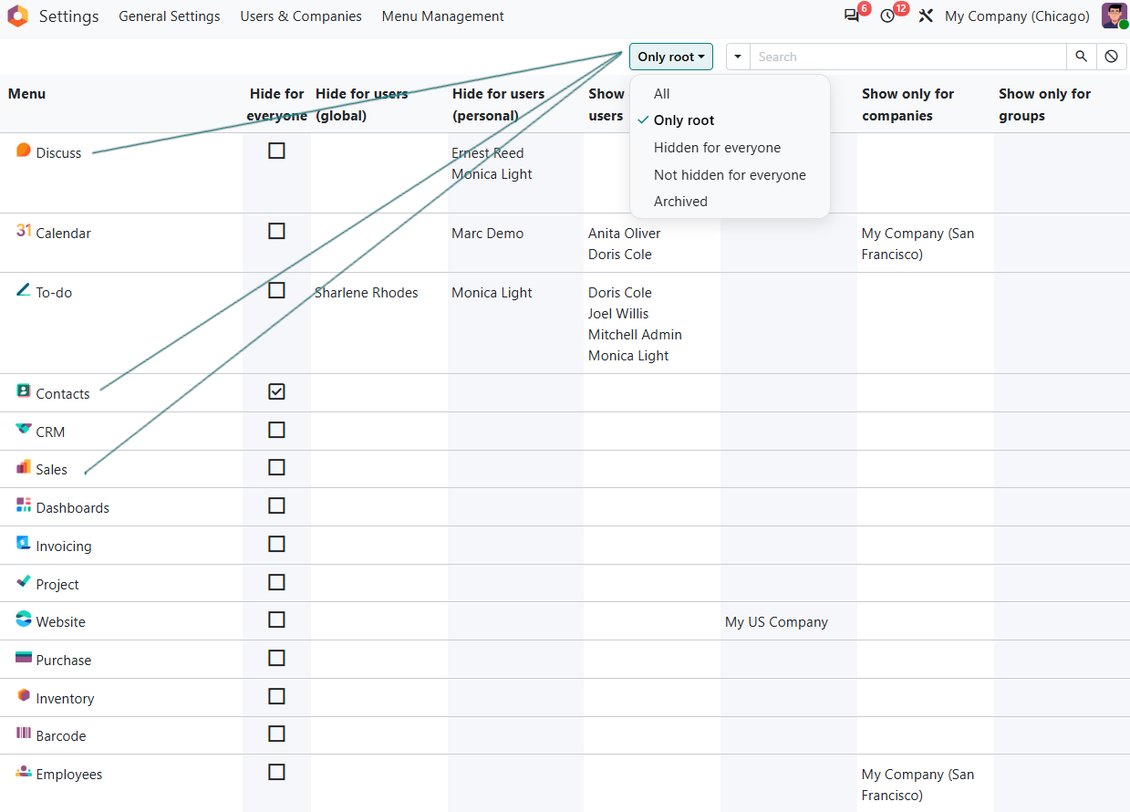
Task: Click the Dashboards app icon
Action: tap(24, 505)
